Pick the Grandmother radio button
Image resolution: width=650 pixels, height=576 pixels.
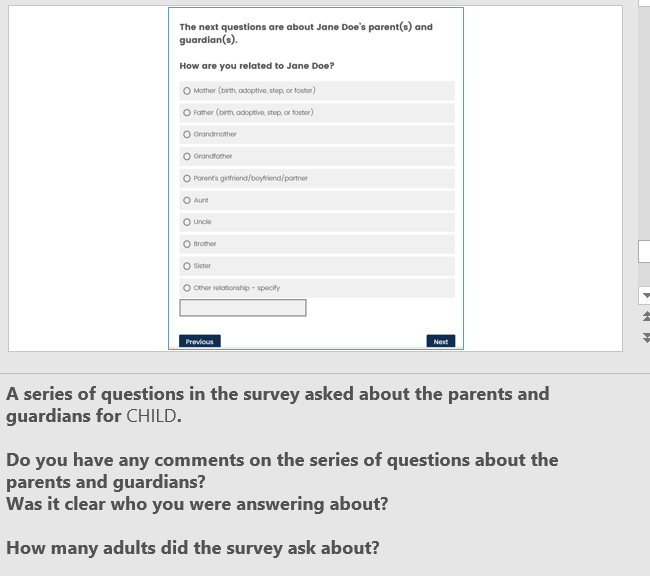point(187,135)
